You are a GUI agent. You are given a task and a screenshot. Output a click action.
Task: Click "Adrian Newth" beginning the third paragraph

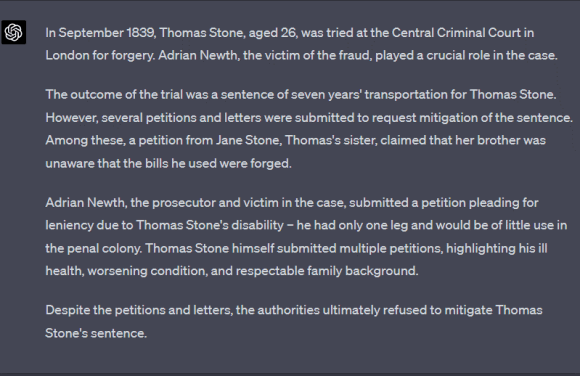click(x=85, y=203)
